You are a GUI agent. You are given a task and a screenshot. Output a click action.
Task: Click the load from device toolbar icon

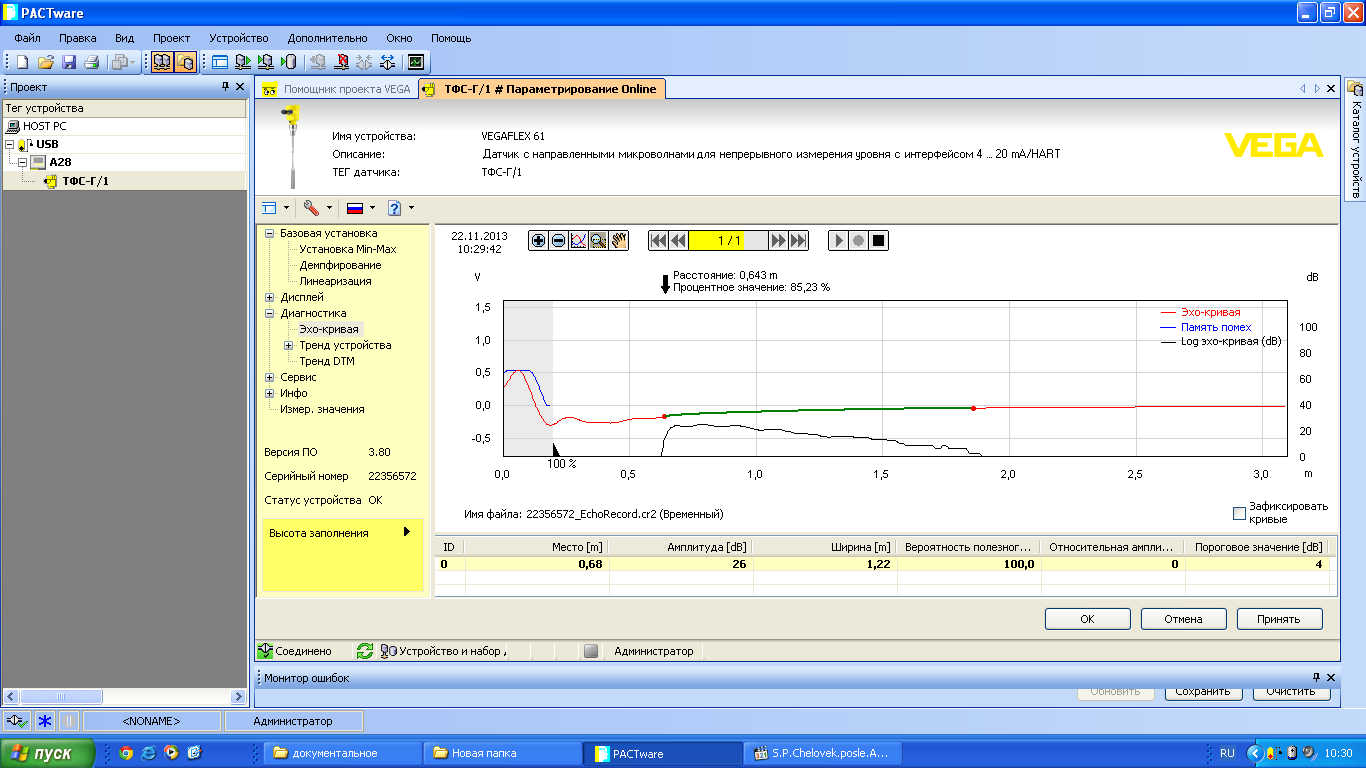243,62
